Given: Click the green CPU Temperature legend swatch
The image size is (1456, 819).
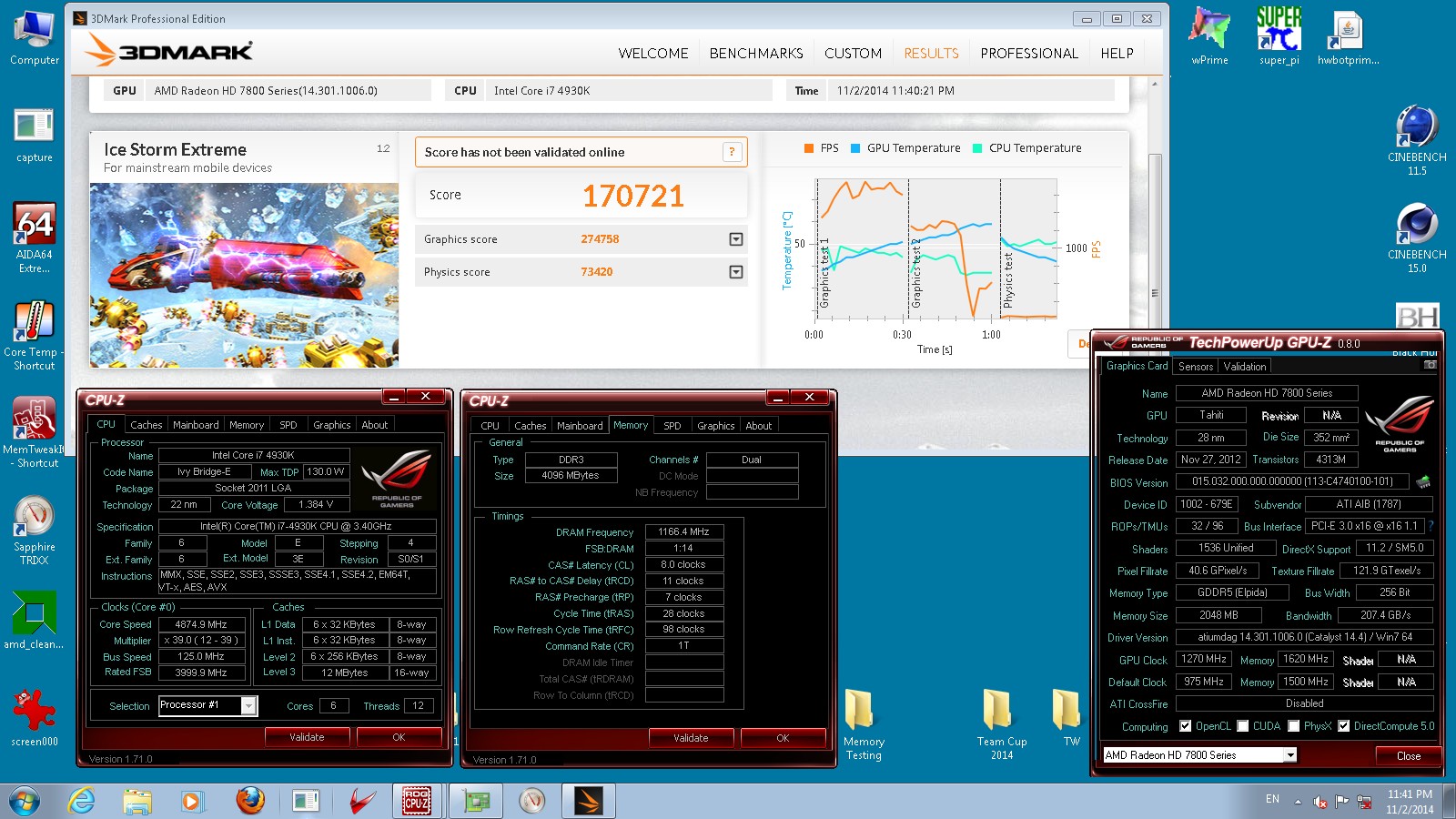Looking at the screenshot, I should (977, 148).
